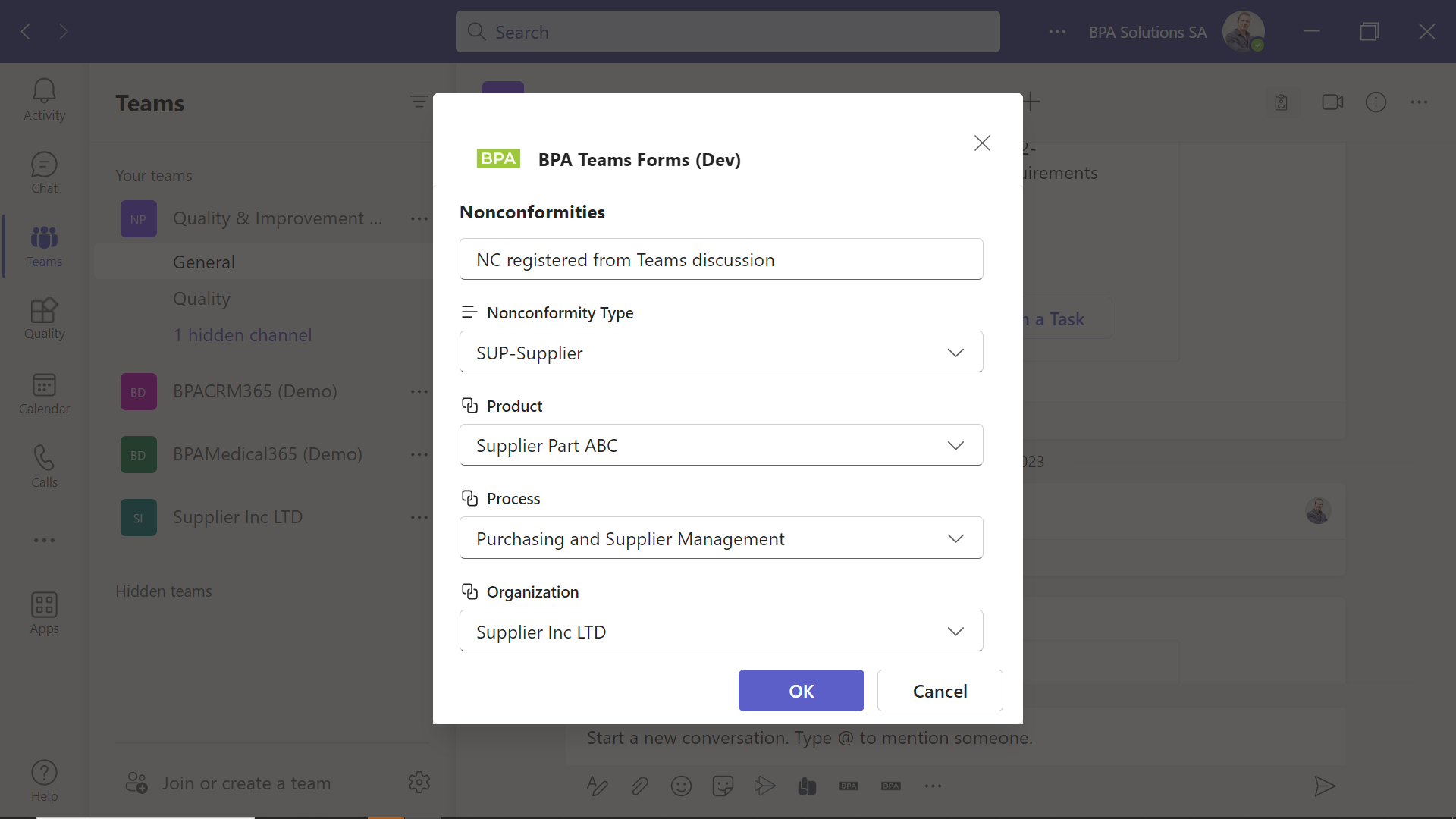Image resolution: width=1456 pixels, height=819 pixels.
Task: Click the new conversation message box
Action: (x=955, y=738)
